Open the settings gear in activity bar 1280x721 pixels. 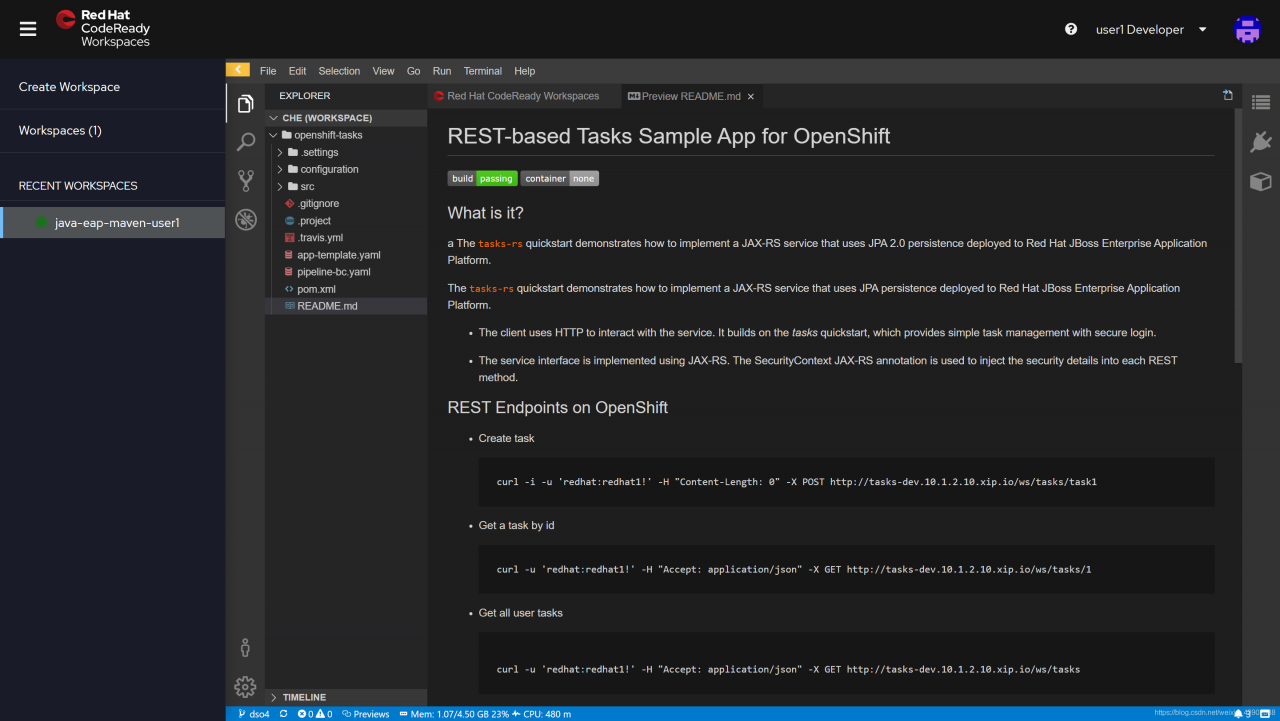point(246,686)
